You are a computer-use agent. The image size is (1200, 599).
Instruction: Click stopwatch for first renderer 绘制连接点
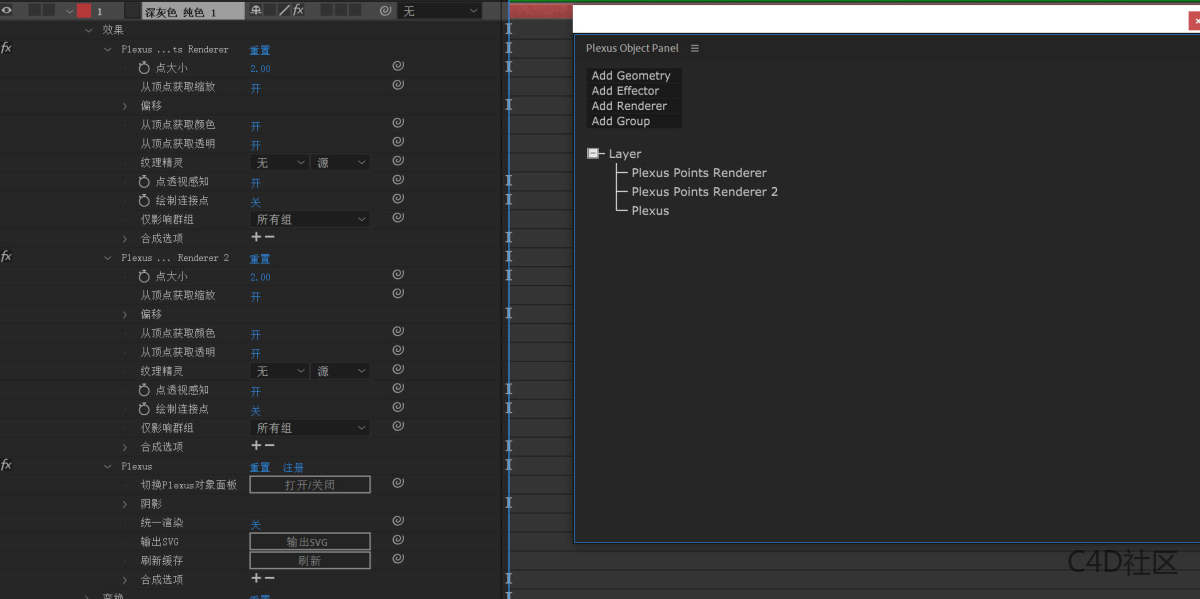[144, 201]
